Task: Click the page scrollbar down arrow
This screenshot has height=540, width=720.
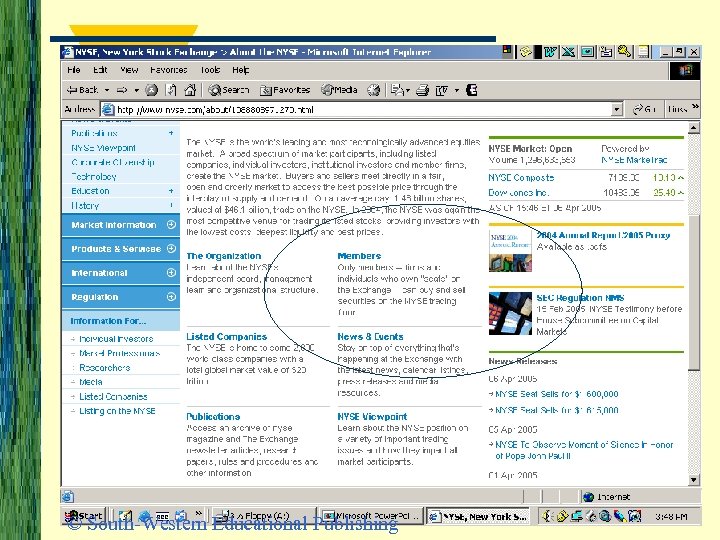Action: (x=693, y=480)
